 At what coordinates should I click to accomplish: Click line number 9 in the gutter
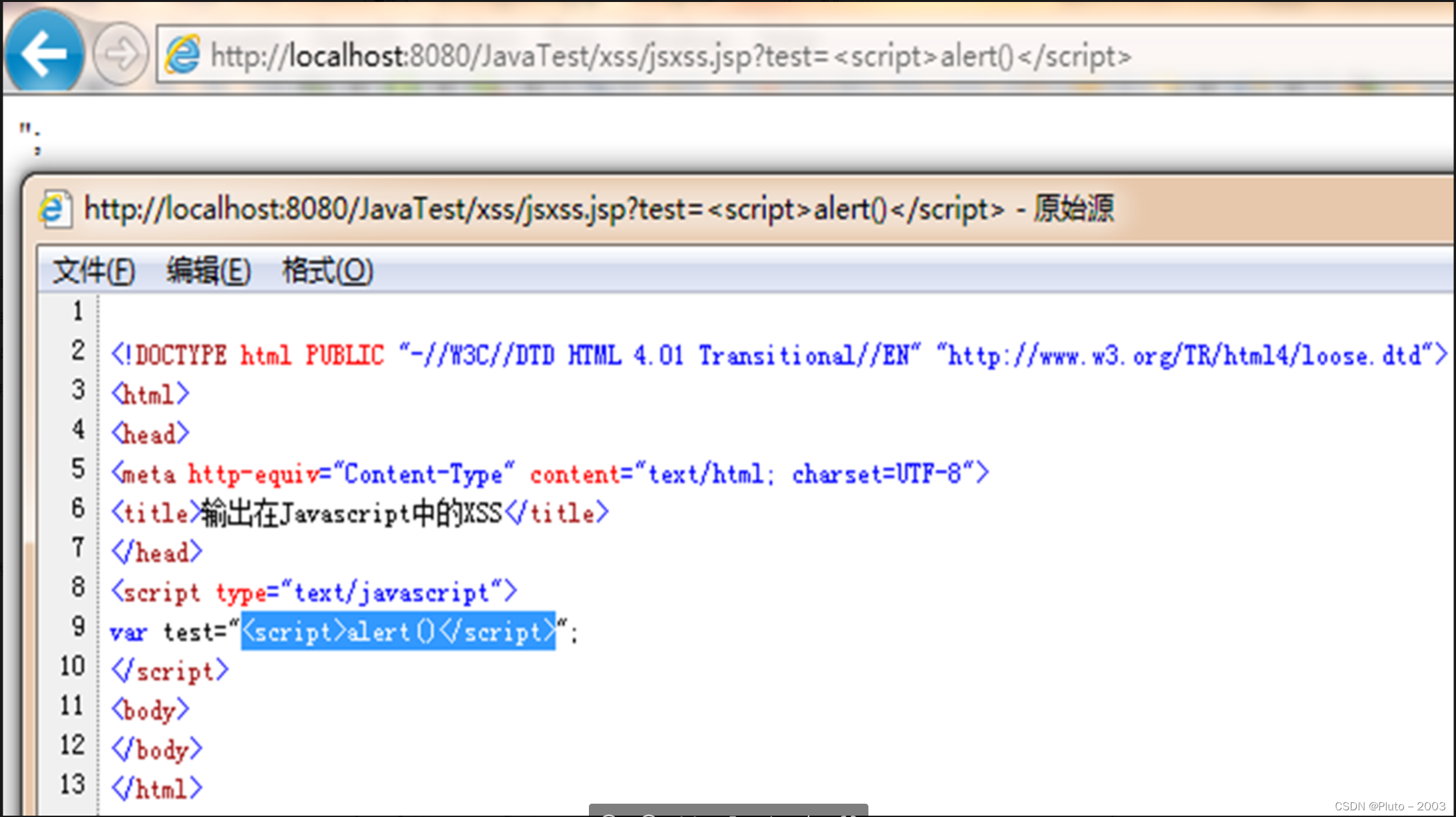point(78,626)
